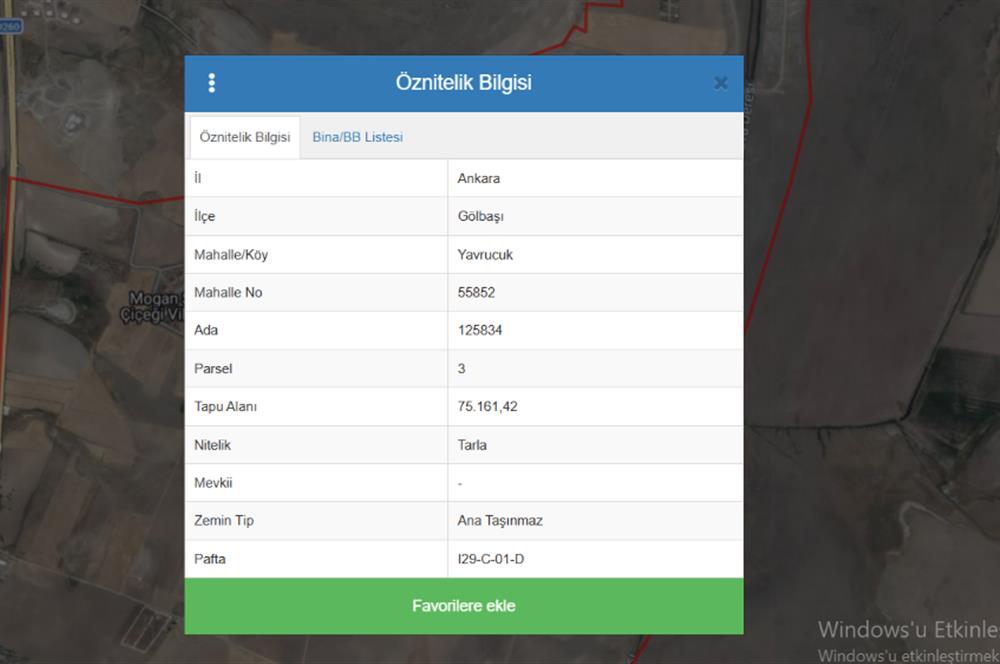Click the Ada number 125834
Image resolution: width=1000 pixels, height=664 pixels.
pos(480,330)
